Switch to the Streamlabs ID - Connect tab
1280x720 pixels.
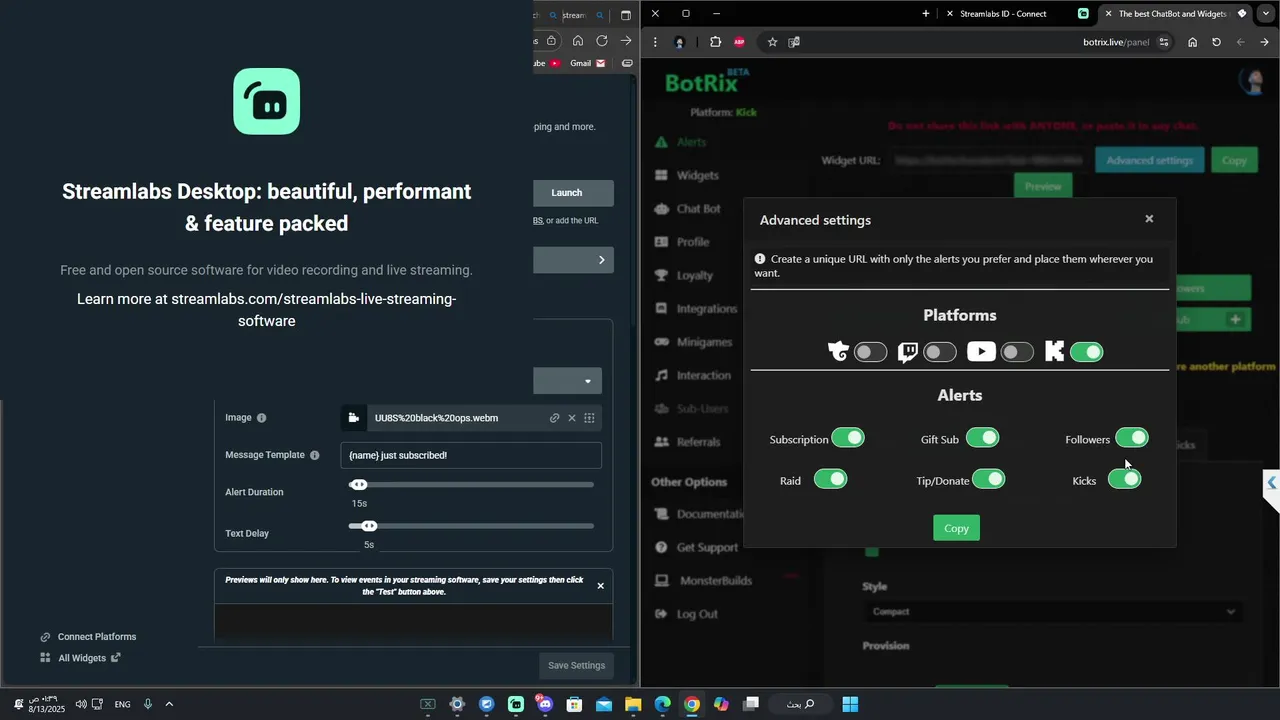pos(1003,14)
